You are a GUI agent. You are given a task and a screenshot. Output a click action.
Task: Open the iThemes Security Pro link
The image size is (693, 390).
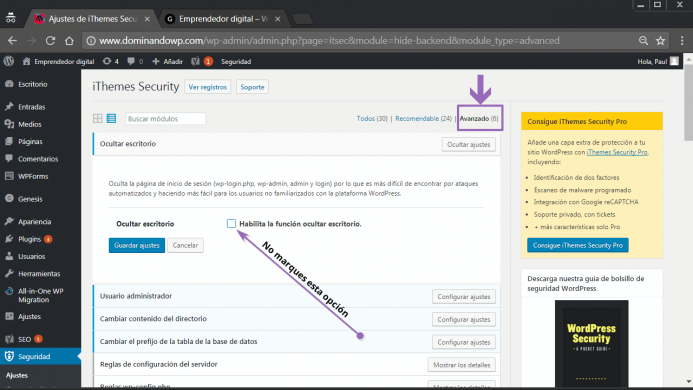tap(617, 152)
